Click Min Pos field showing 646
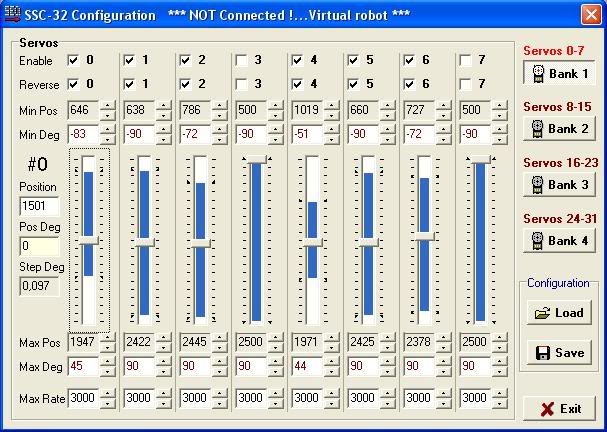The image size is (607, 432). coord(84,110)
